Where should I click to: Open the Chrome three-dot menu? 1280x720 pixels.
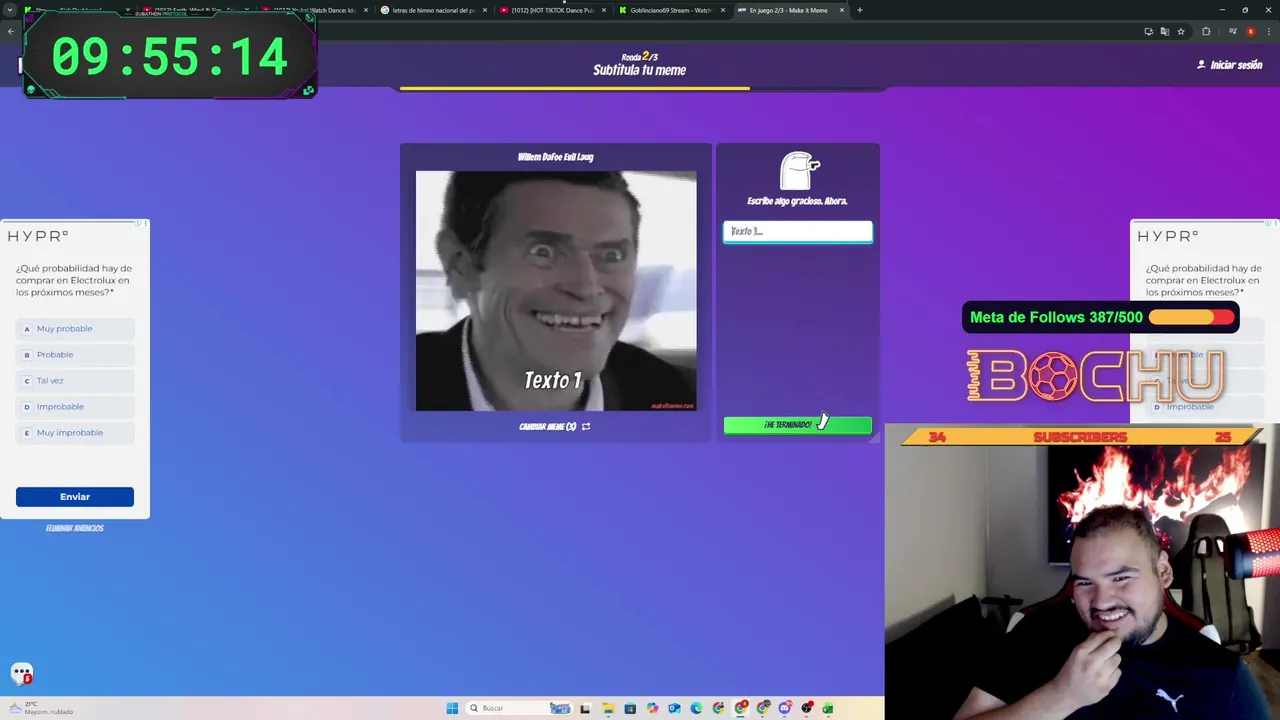[1268, 32]
